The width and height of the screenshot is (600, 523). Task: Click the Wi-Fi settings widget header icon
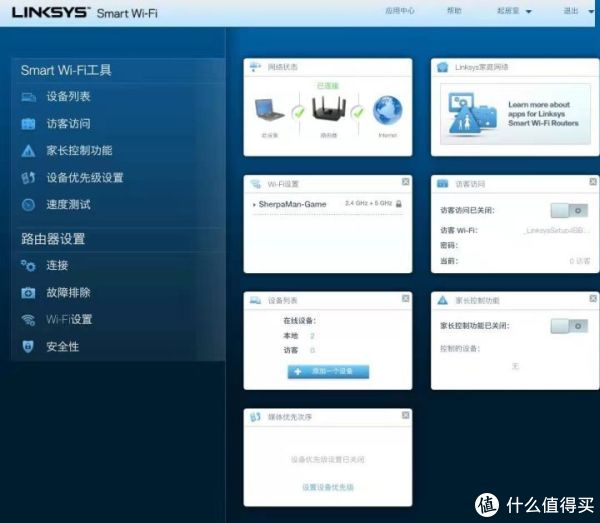(255, 184)
